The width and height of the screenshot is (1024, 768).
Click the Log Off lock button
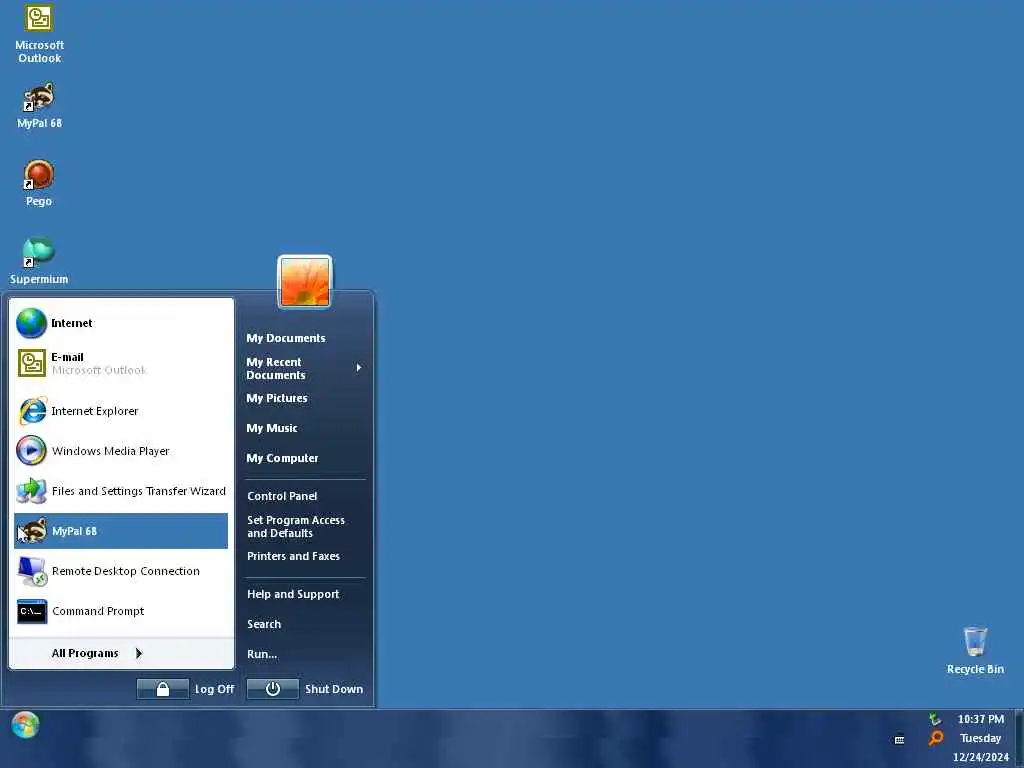[x=163, y=689]
